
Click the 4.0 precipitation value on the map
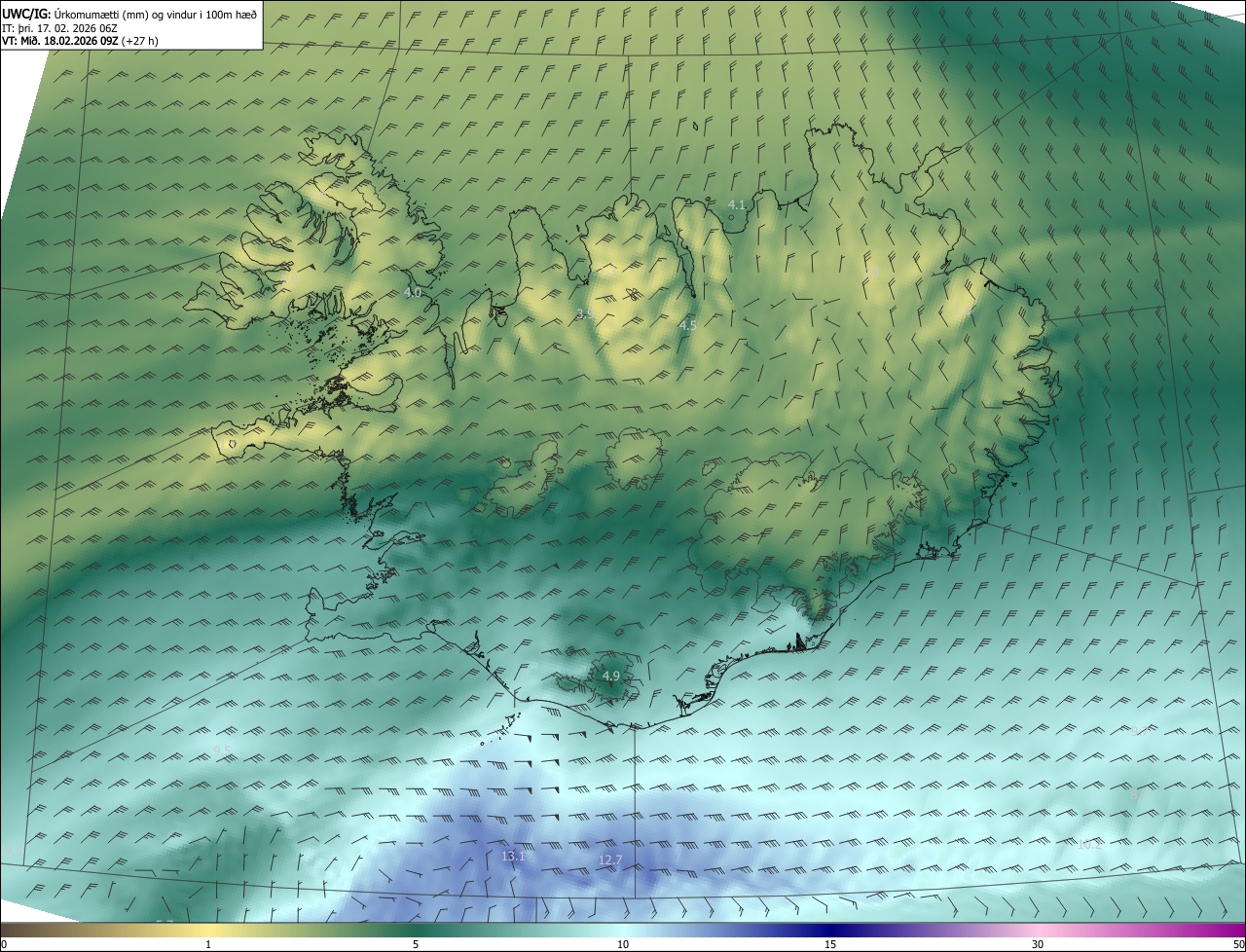[x=413, y=292]
